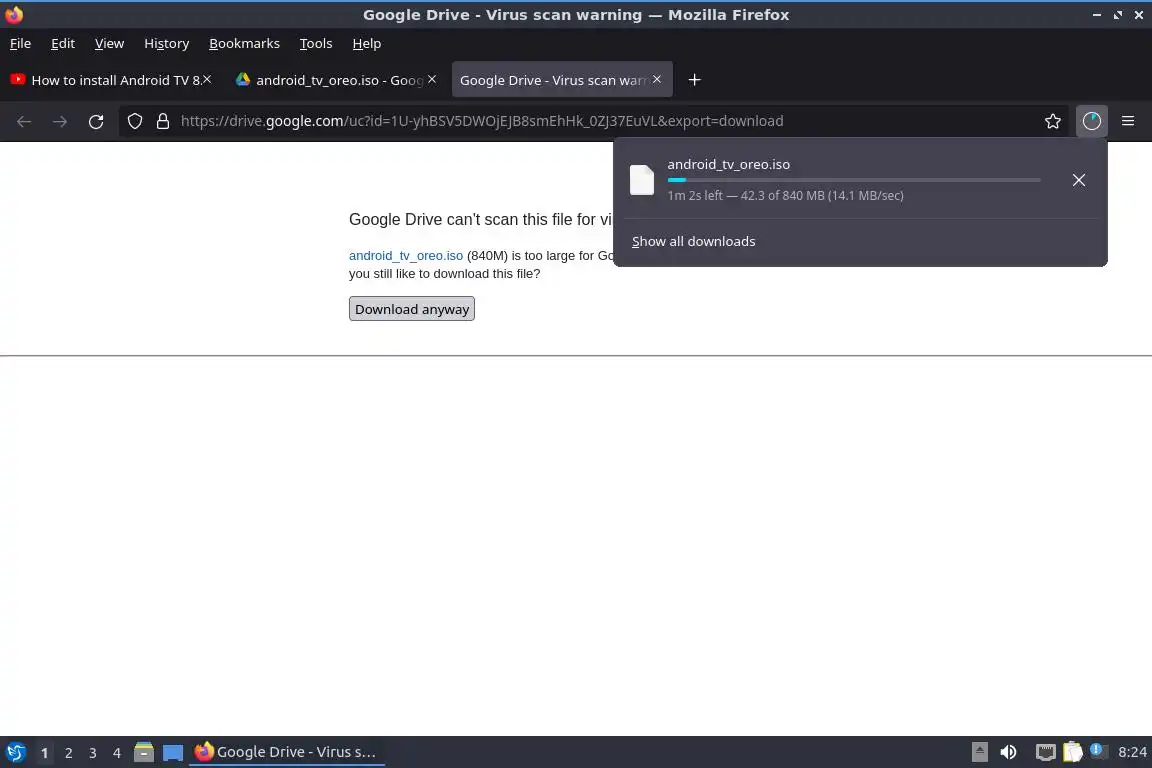
Task: Click the 8:24 taskbar clock
Action: coord(1132,752)
